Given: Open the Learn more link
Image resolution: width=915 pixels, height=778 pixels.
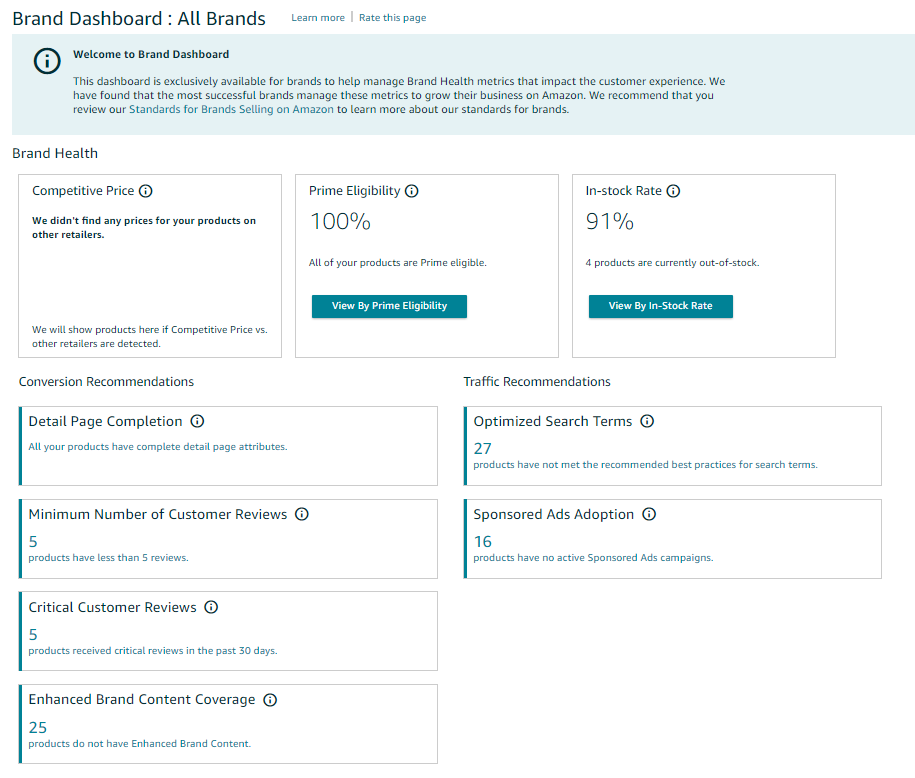Looking at the screenshot, I should click(x=318, y=18).
